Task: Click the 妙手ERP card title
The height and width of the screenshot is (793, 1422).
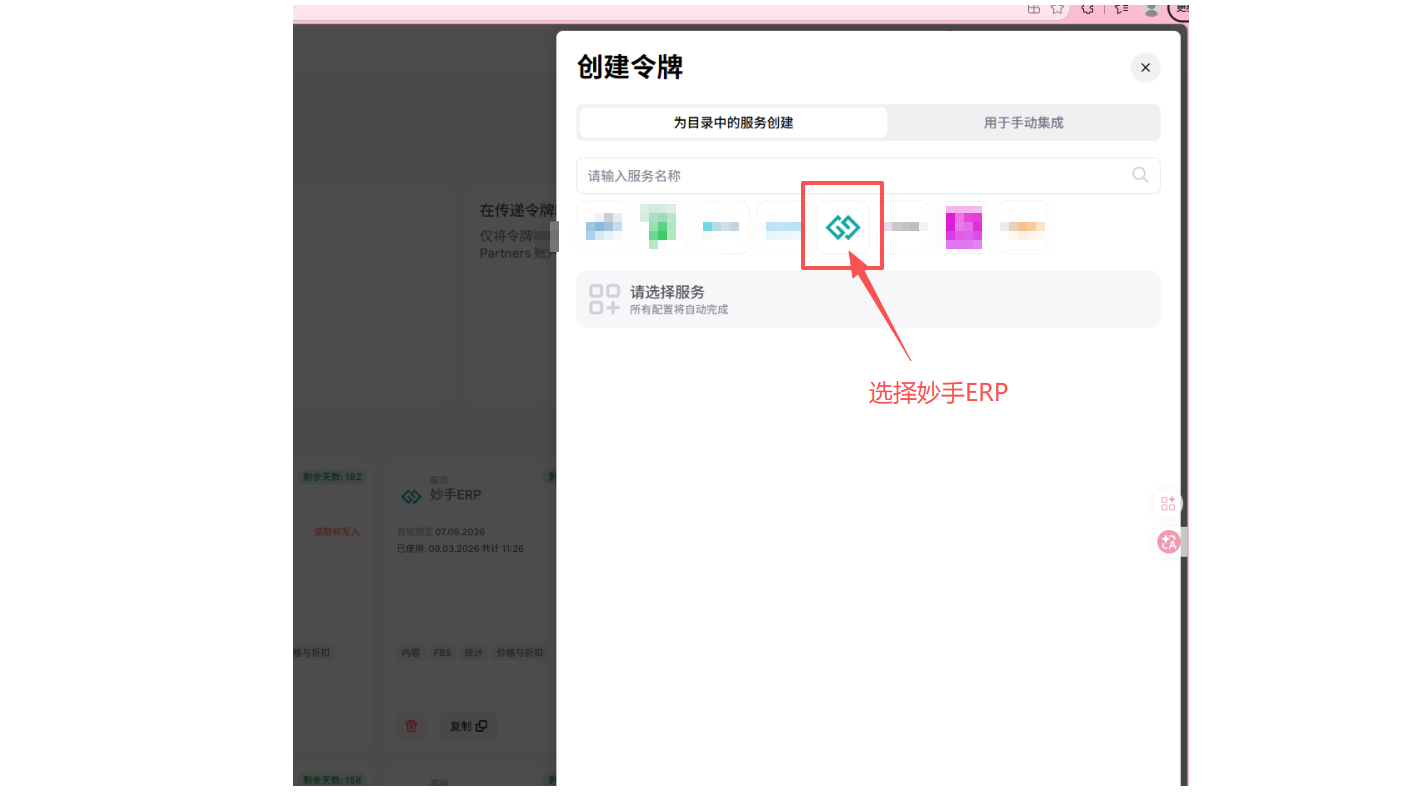Action: click(455, 495)
